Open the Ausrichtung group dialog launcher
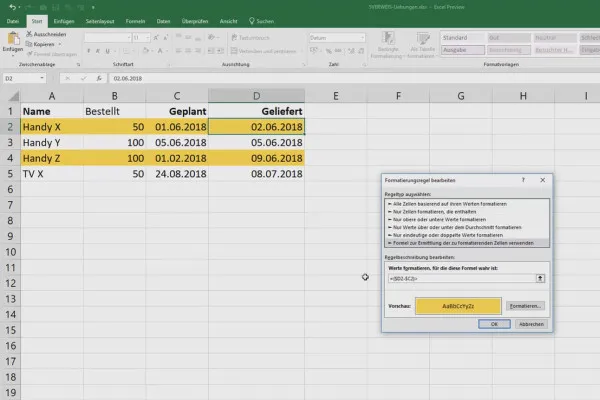This screenshot has width=600, height=400. click(x=304, y=64)
